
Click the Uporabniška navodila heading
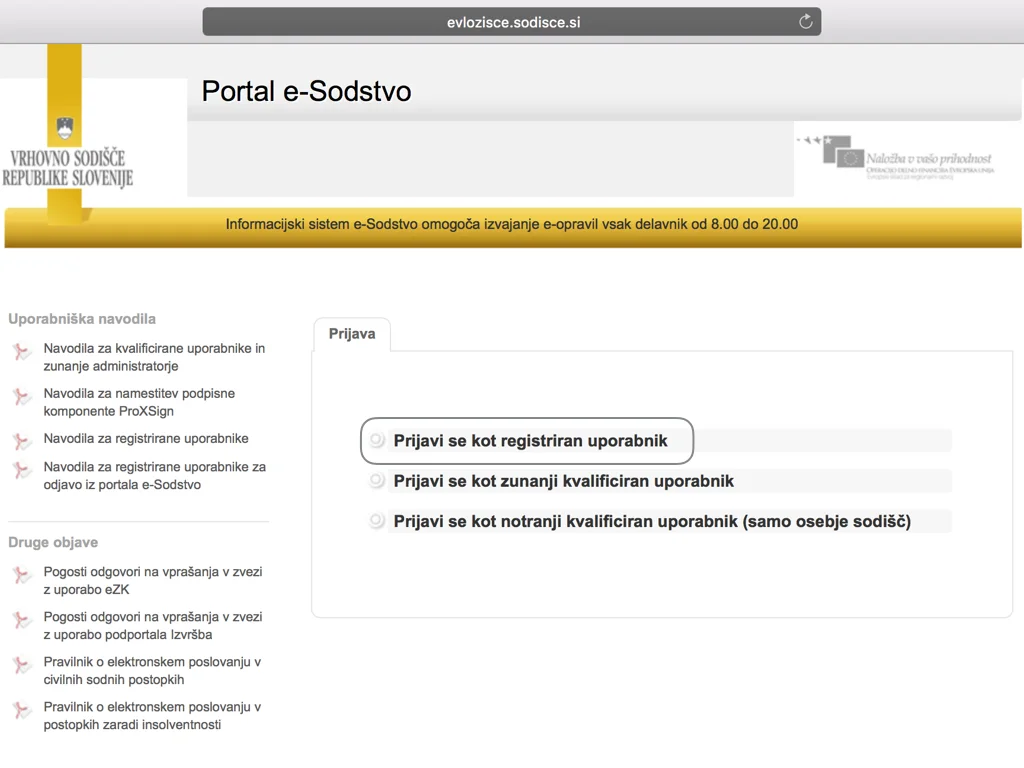[82, 319]
